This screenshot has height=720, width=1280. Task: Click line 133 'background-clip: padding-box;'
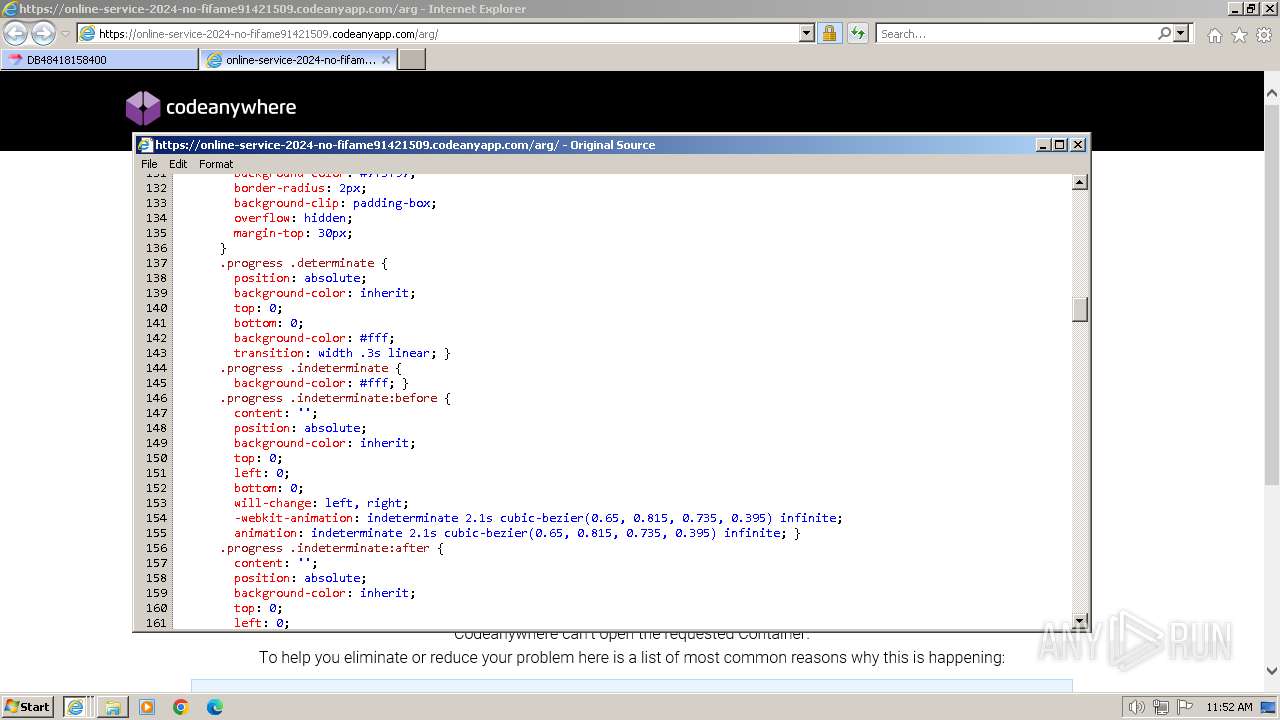pyautogui.click(x=335, y=203)
